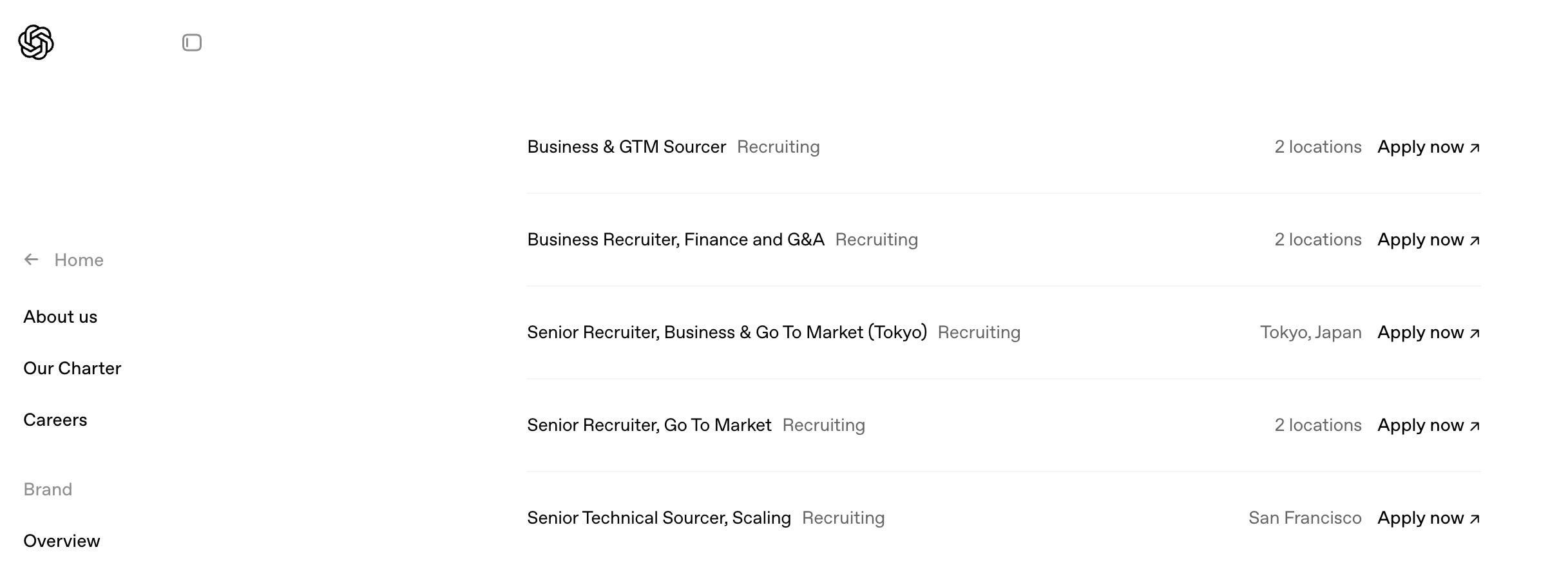Click Apply now for Business & GTM Sourcer
The width and height of the screenshot is (1568, 563).
[1428, 147]
